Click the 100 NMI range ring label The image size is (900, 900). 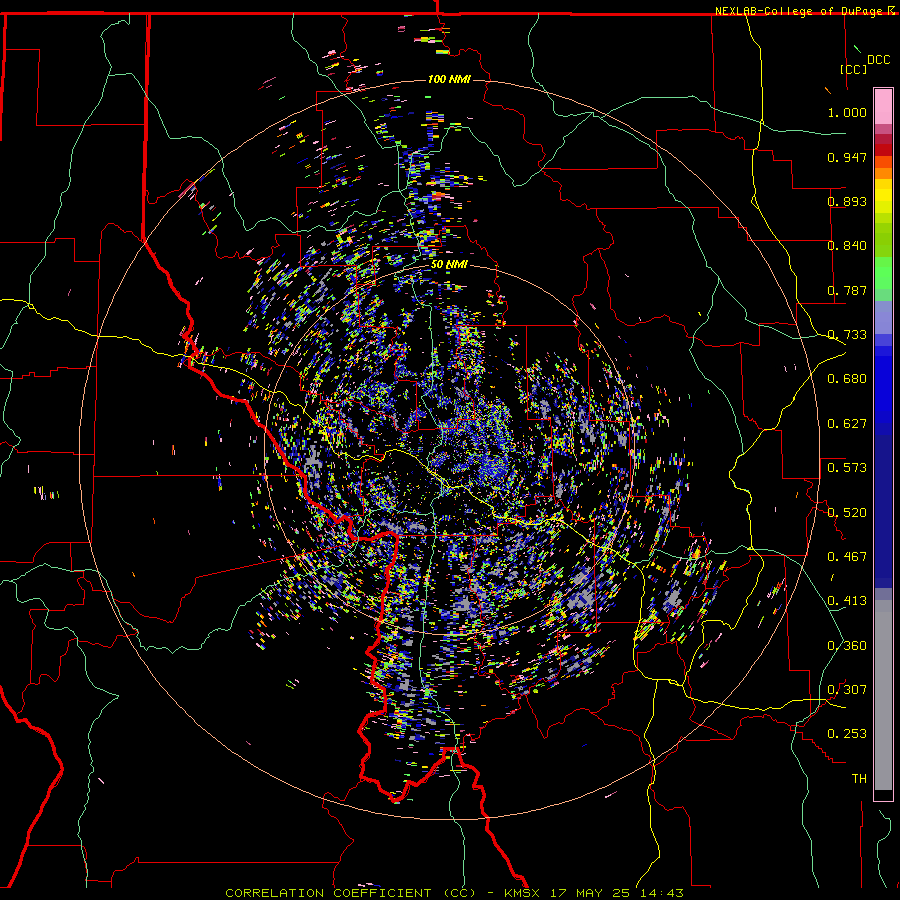pyautogui.click(x=449, y=79)
